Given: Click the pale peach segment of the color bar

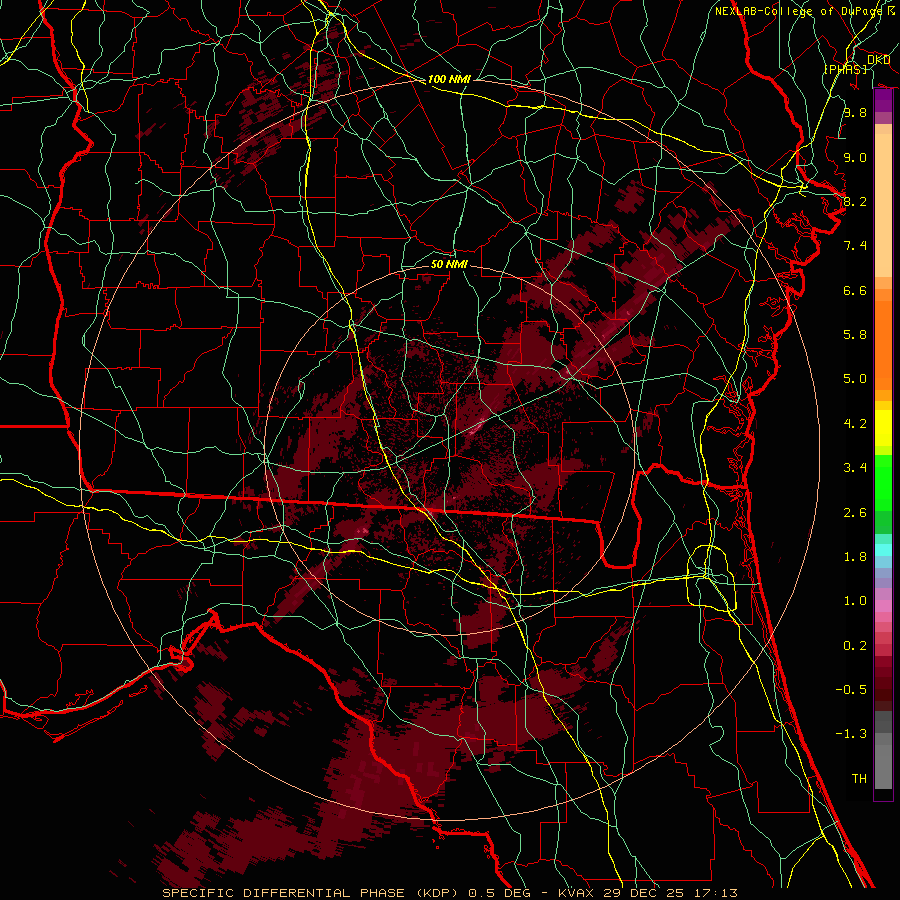Looking at the screenshot, I should coord(883,207).
